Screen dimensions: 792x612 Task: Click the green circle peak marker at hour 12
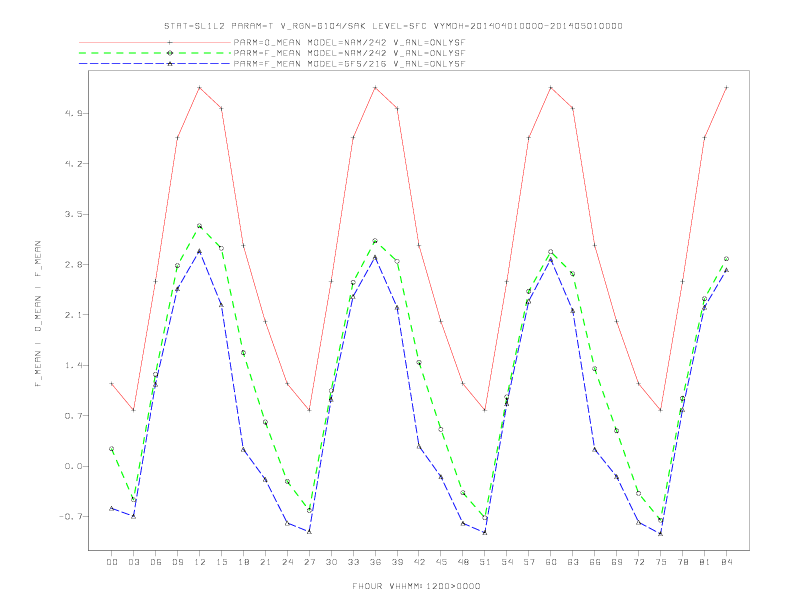coord(200,226)
